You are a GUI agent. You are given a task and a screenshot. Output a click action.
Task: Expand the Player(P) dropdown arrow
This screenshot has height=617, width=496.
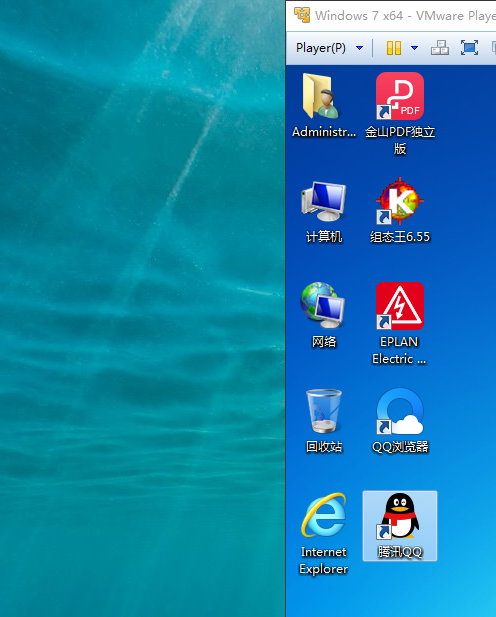359,48
